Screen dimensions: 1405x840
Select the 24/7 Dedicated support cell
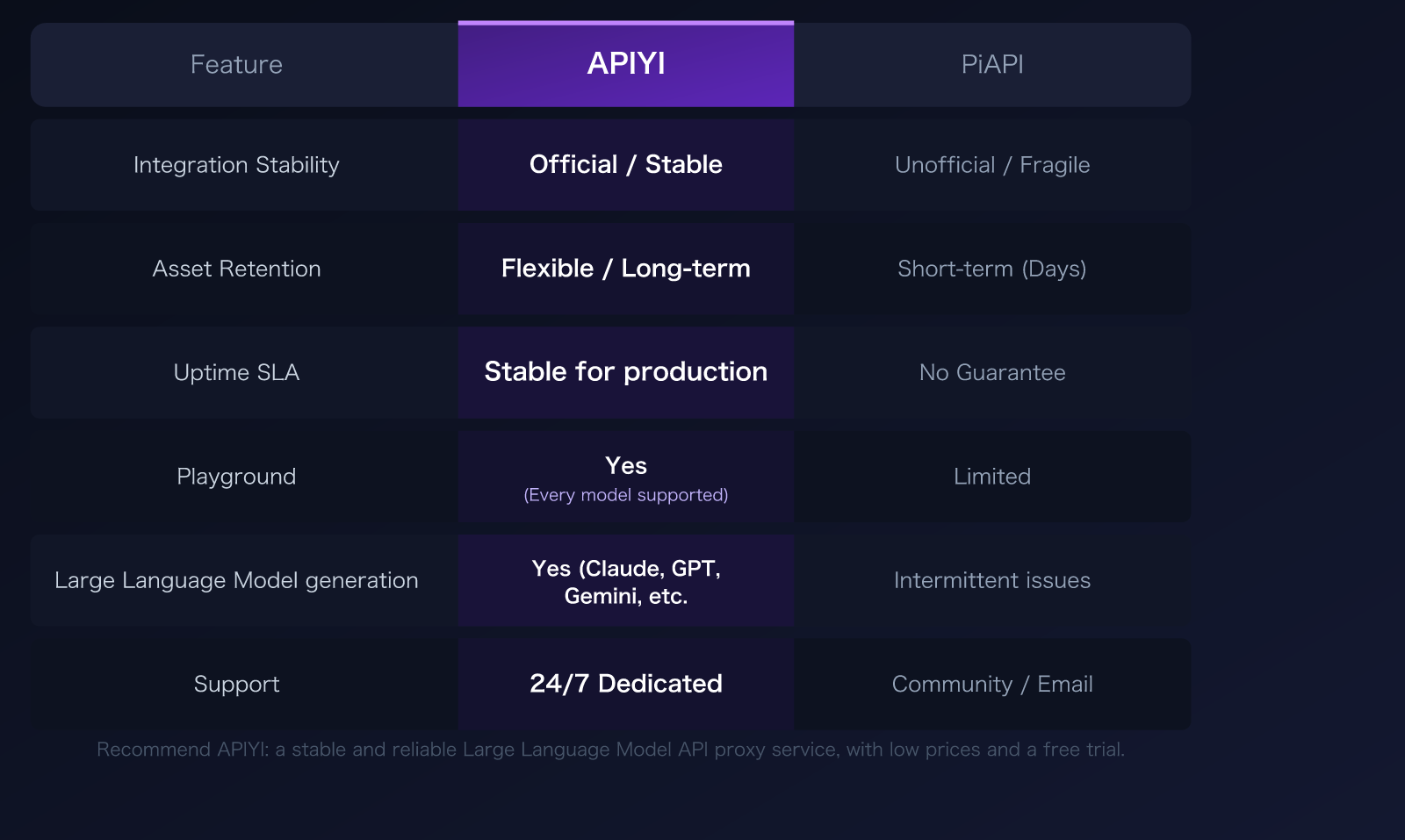[625, 684]
